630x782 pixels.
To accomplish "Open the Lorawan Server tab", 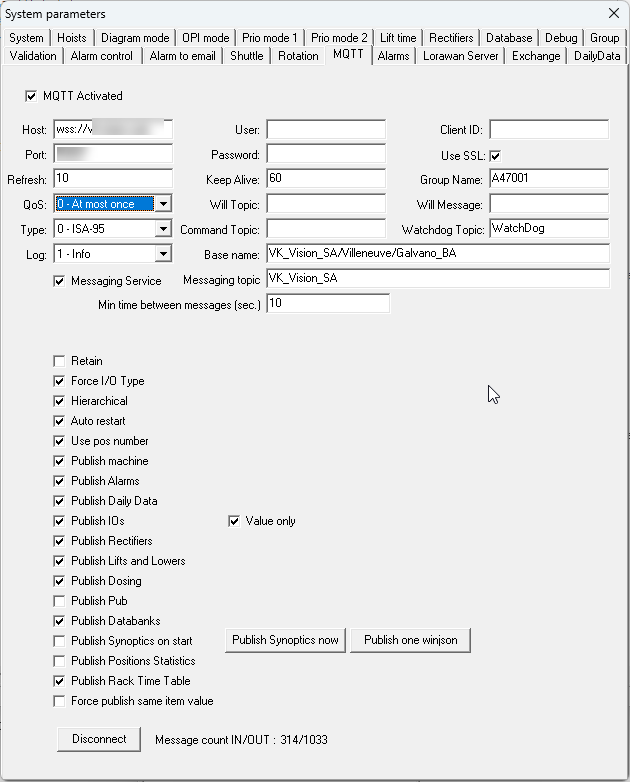I will pyautogui.click(x=460, y=56).
